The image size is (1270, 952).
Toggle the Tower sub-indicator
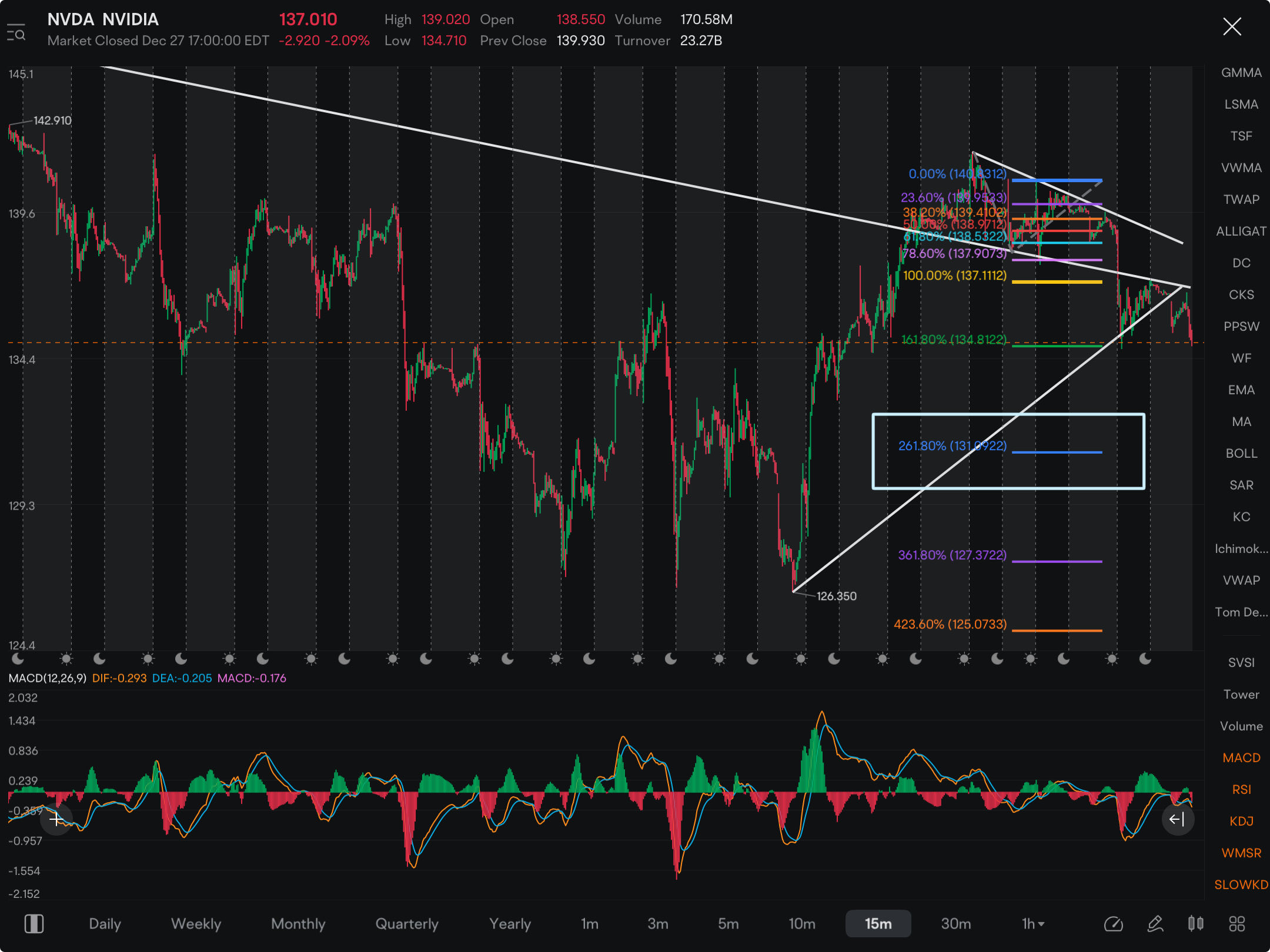pyautogui.click(x=1241, y=694)
